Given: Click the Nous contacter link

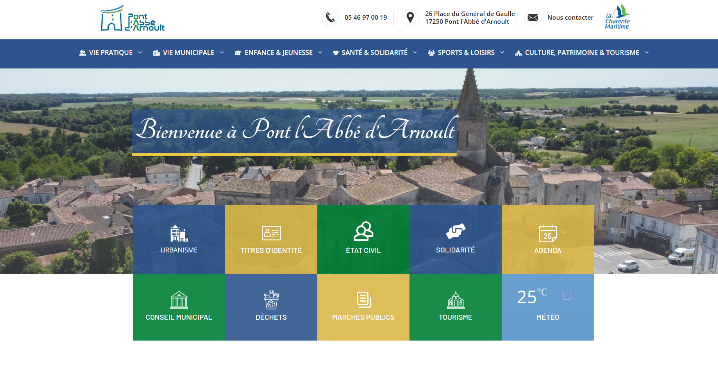Looking at the screenshot, I should tap(570, 17).
